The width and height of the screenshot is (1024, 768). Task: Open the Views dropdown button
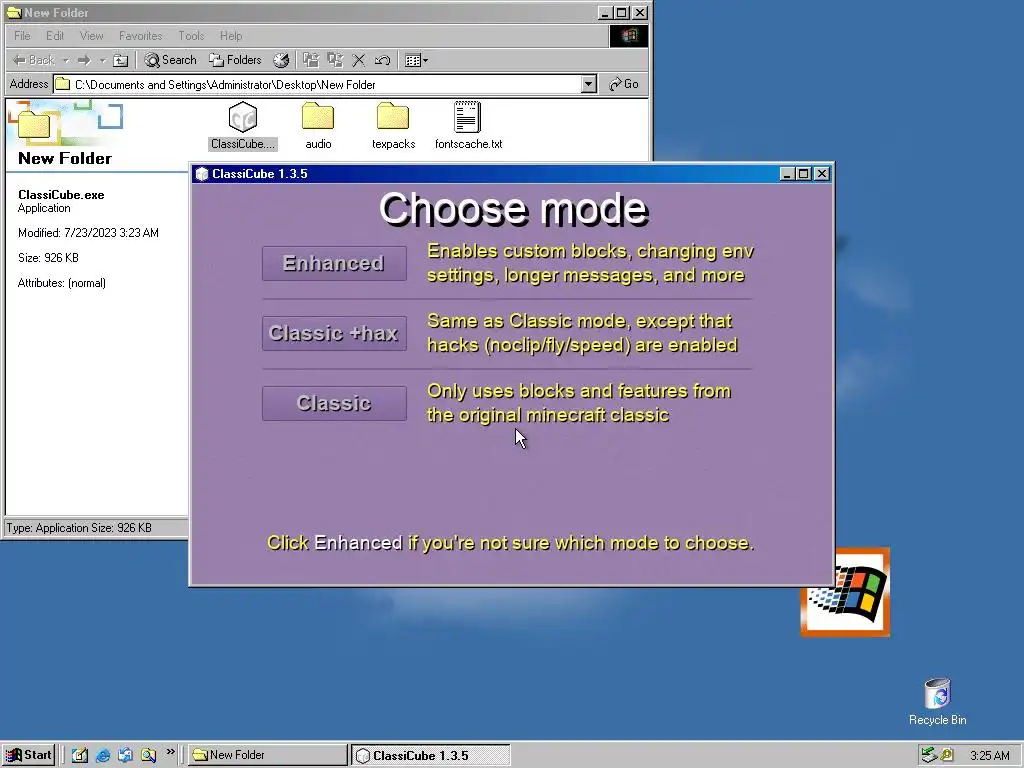click(x=416, y=60)
